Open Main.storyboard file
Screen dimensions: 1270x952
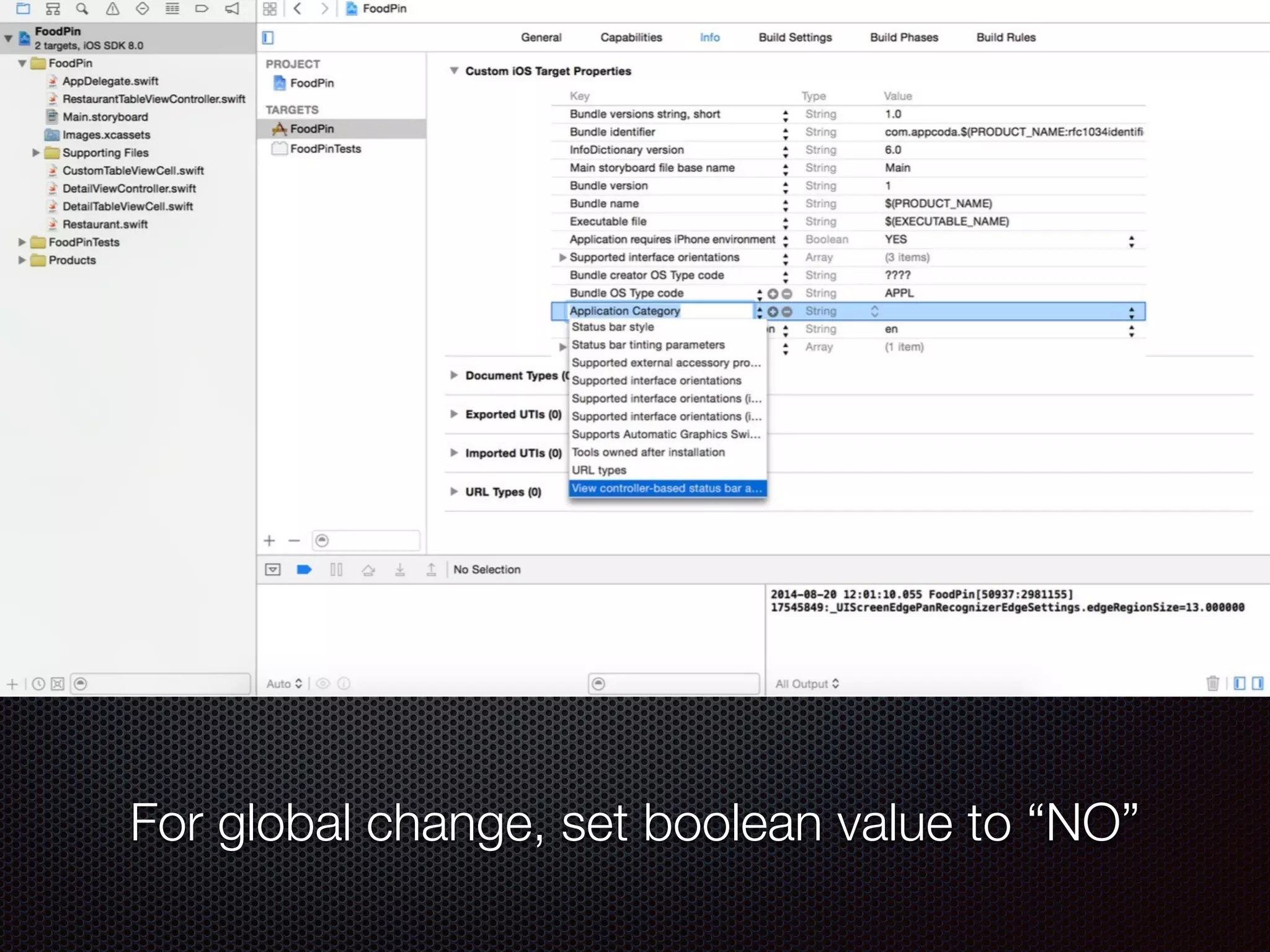pyautogui.click(x=105, y=117)
